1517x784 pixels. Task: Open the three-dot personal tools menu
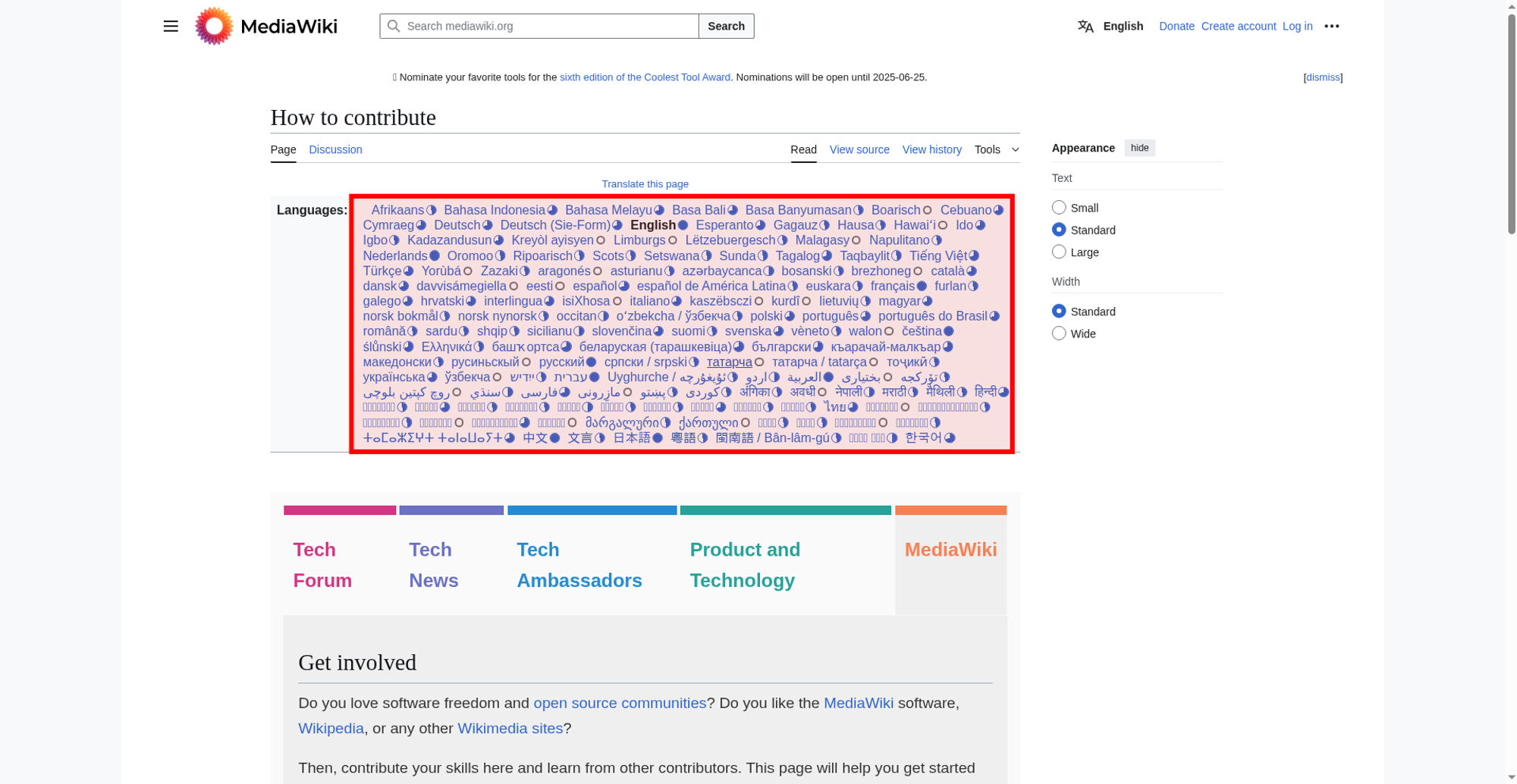[x=1332, y=26]
